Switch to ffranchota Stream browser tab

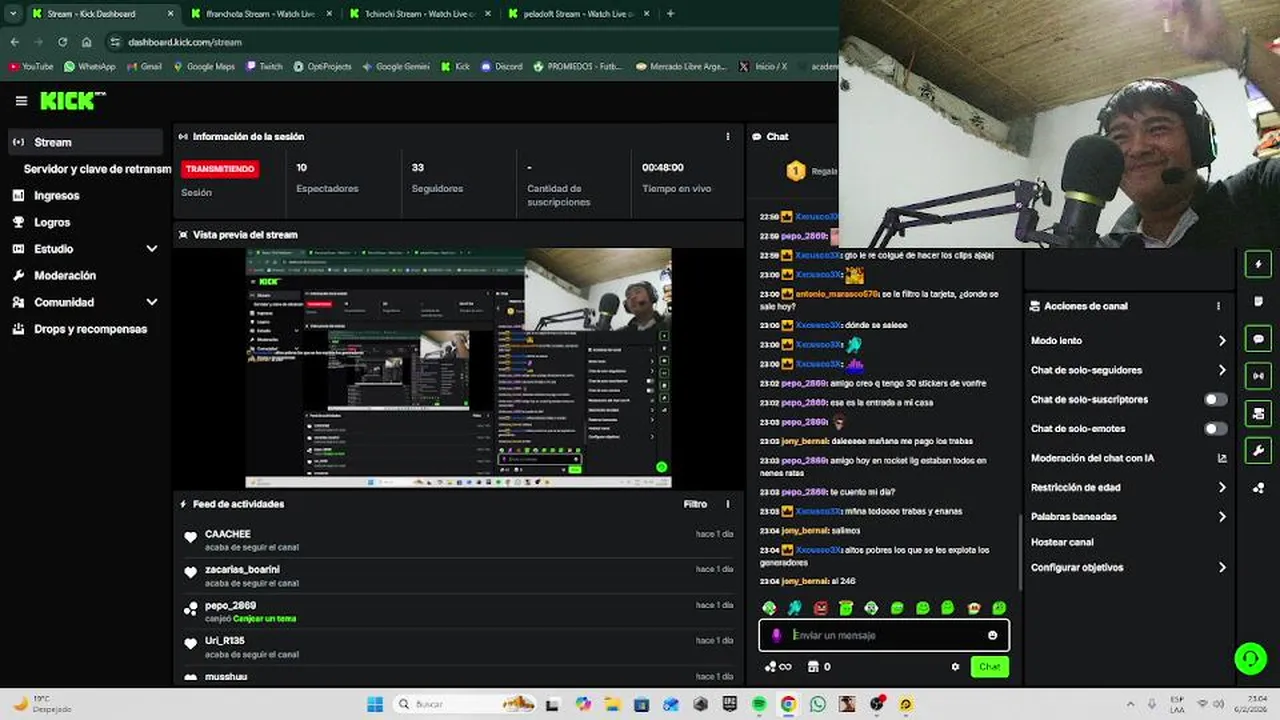262,14
